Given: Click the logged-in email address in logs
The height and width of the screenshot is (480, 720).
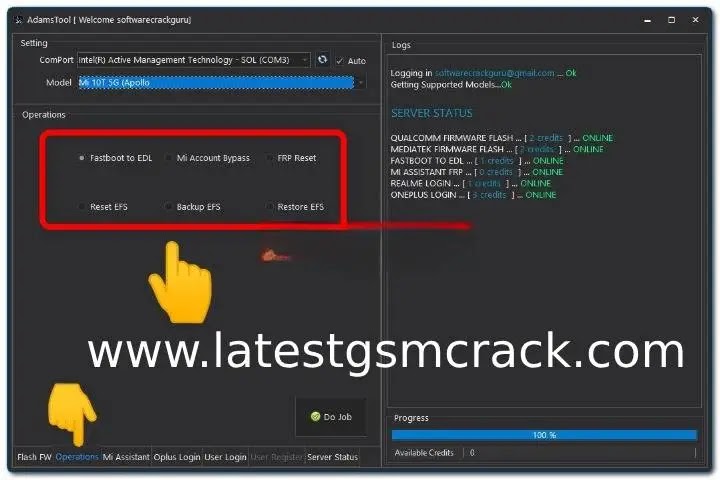Looking at the screenshot, I should [x=495, y=73].
